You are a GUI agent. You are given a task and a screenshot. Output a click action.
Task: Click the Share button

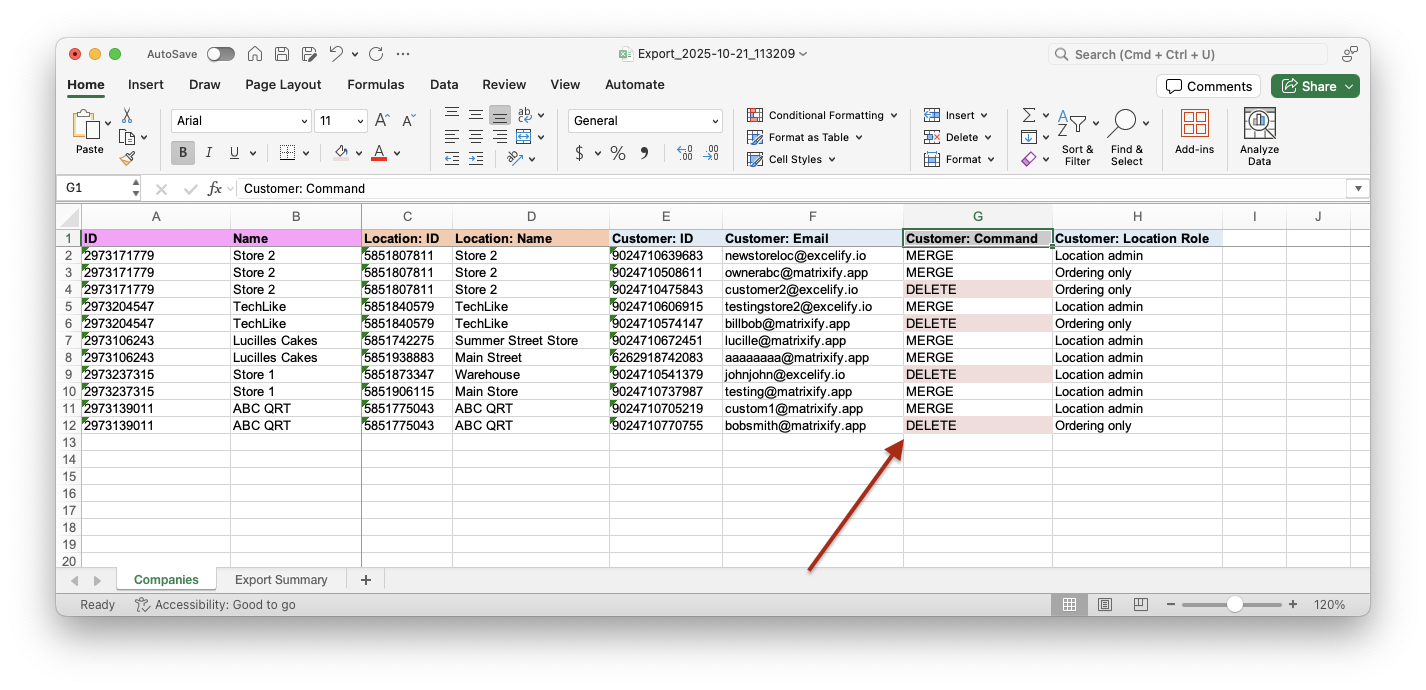click(1308, 86)
